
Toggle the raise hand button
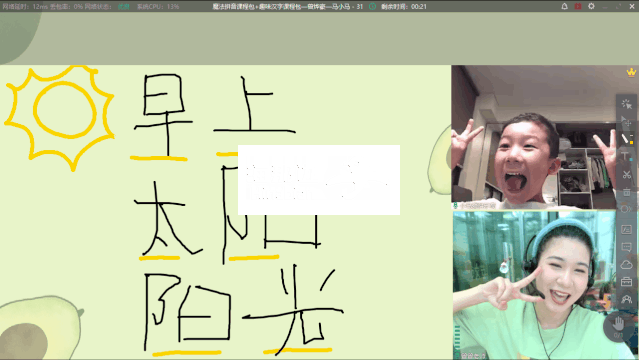(x=618, y=325)
